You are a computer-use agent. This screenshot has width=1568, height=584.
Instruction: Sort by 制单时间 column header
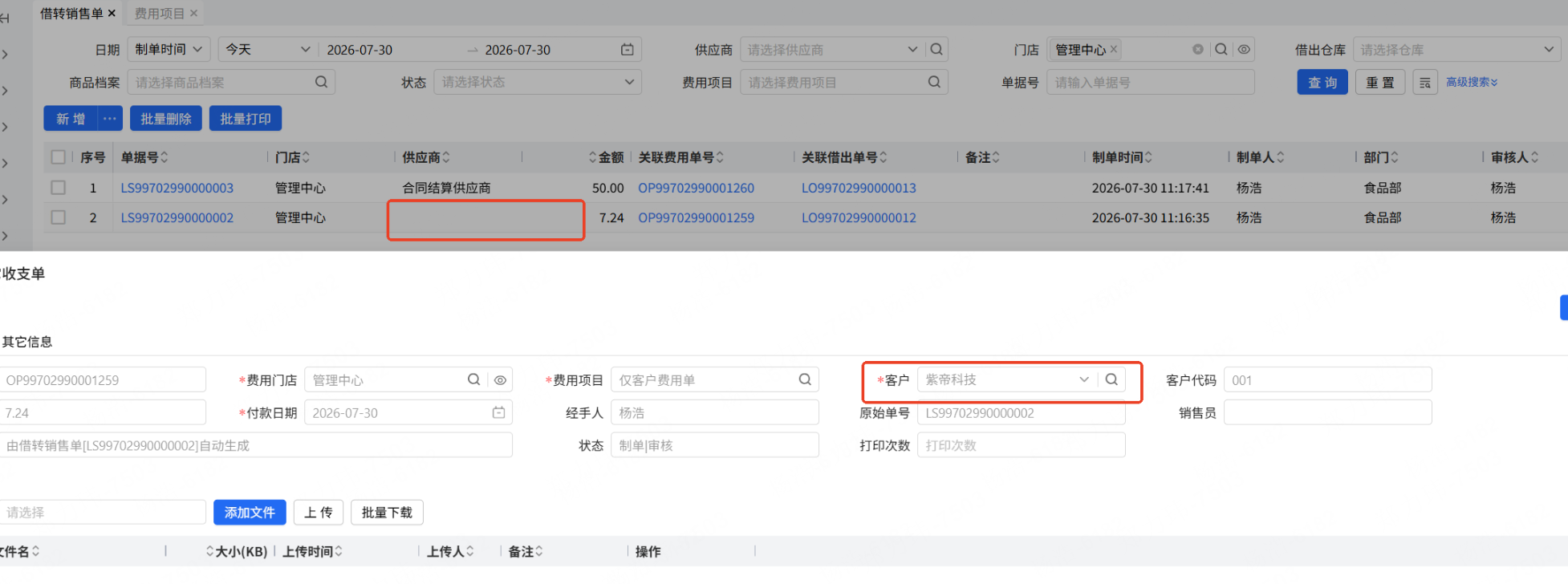[x=1148, y=157]
